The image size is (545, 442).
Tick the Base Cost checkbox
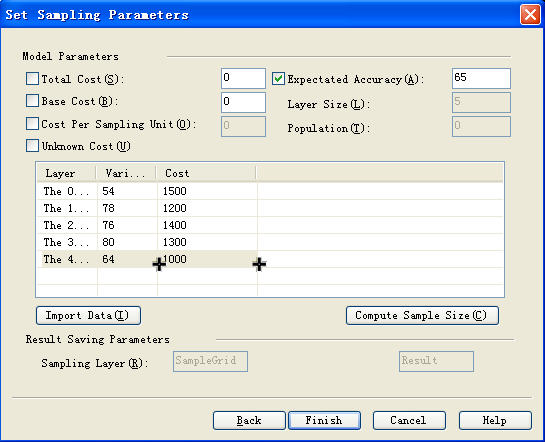32,101
